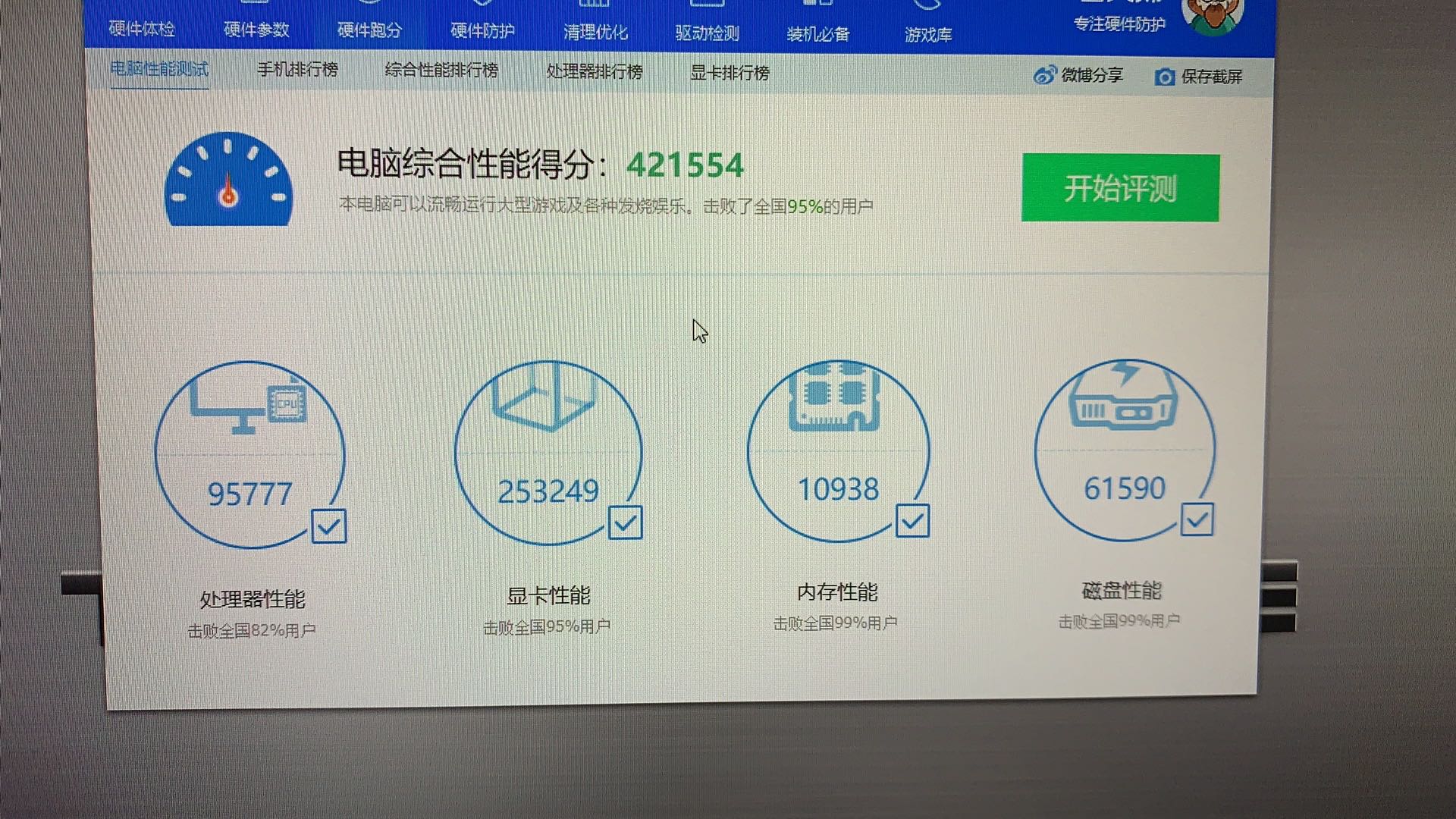Select 综合性能排行榜 tab

click(441, 71)
